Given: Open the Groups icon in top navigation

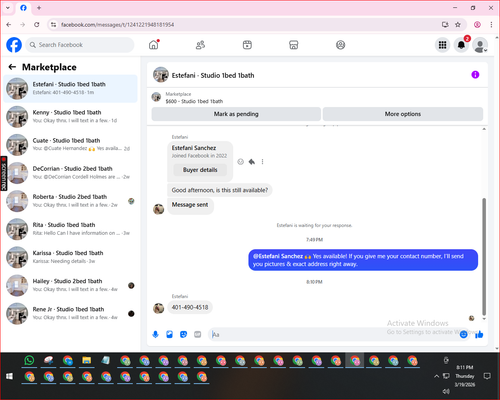Looking at the screenshot, I should point(340,45).
